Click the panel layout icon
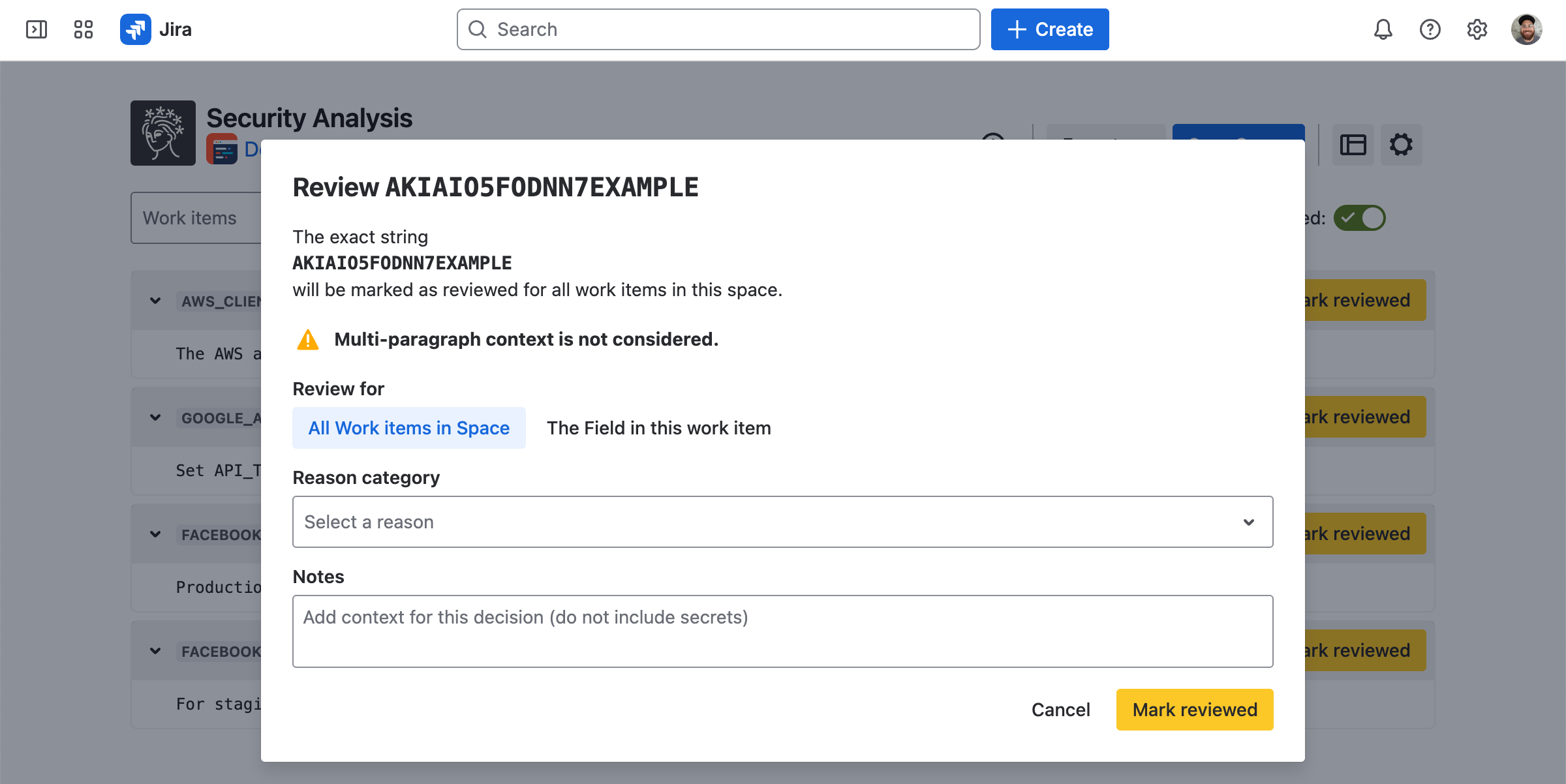 coord(1353,145)
